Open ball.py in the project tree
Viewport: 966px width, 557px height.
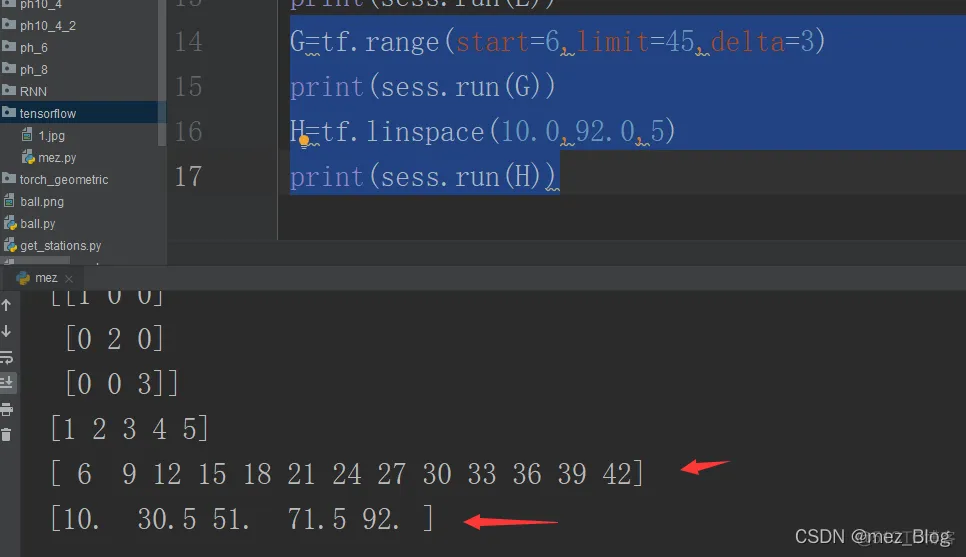[x=38, y=224]
